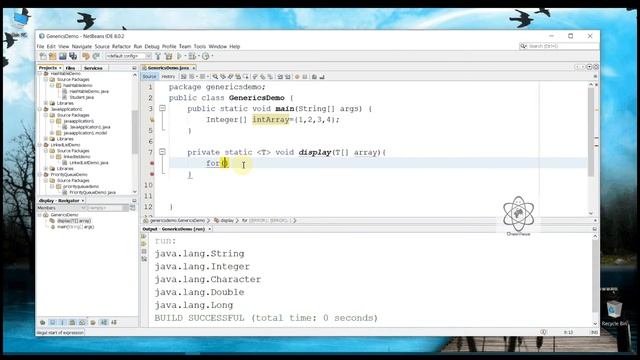Close the GenericsDemo.java editor tab
This screenshot has width=640, height=360.
point(194,68)
